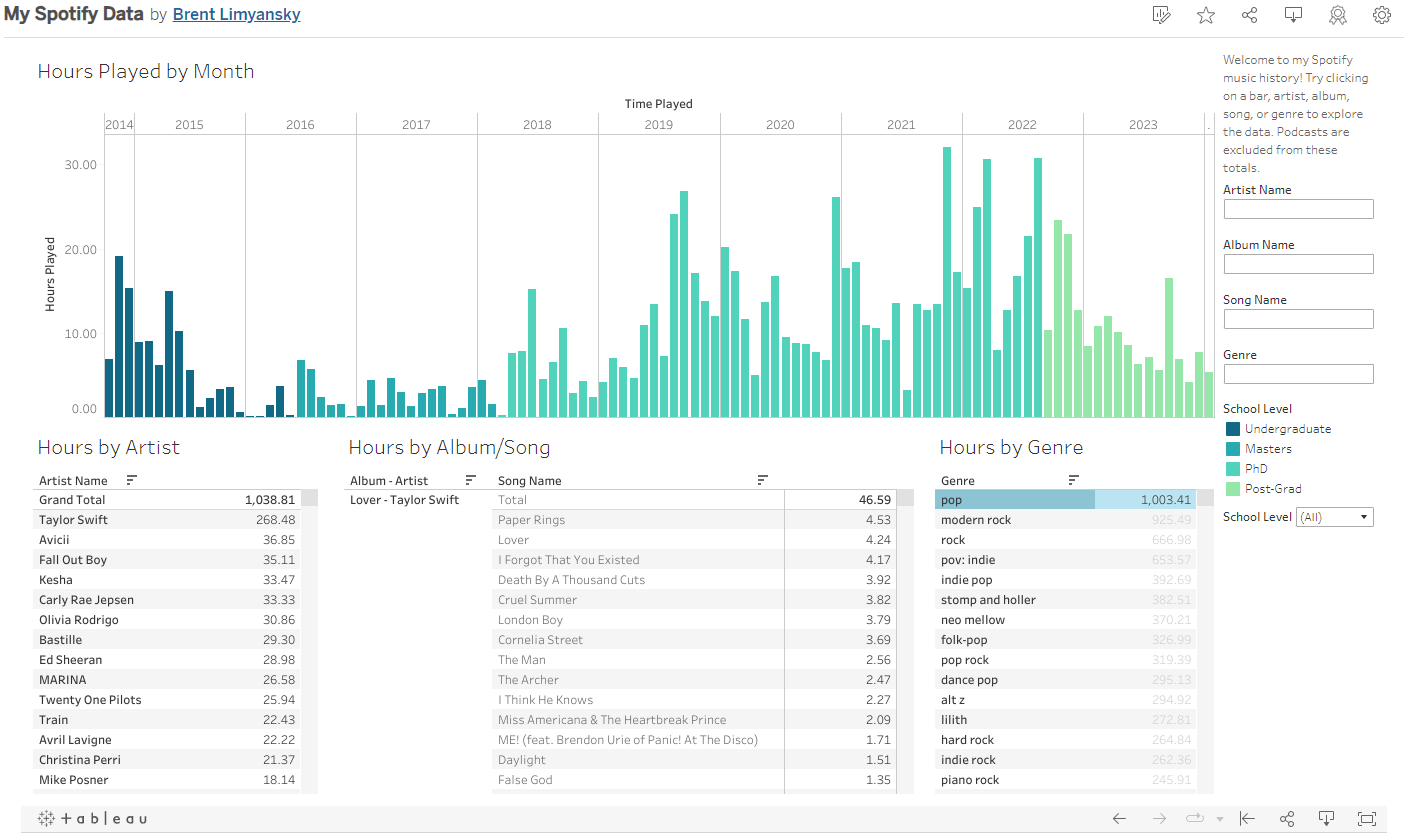Select Twenty One Pilots artist row
Image resolution: width=1412 pixels, height=840 pixels.
(x=167, y=700)
